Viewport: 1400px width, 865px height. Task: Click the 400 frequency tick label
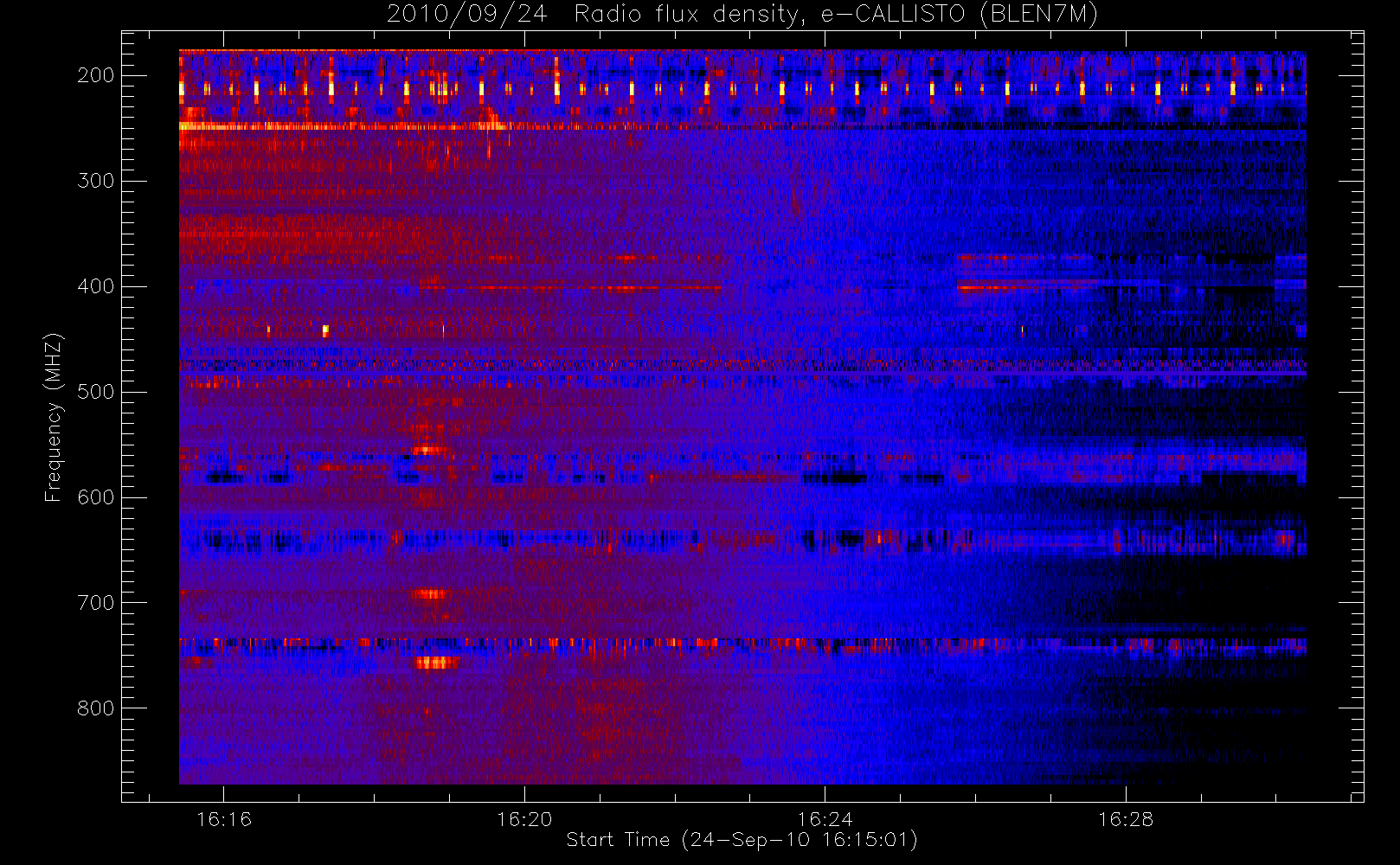(96, 286)
